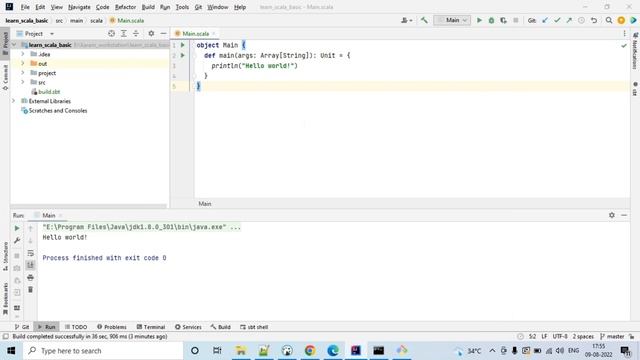The image size is (640, 360).
Task: Click the Git Commit checkmark icon
Action: click(557, 20)
